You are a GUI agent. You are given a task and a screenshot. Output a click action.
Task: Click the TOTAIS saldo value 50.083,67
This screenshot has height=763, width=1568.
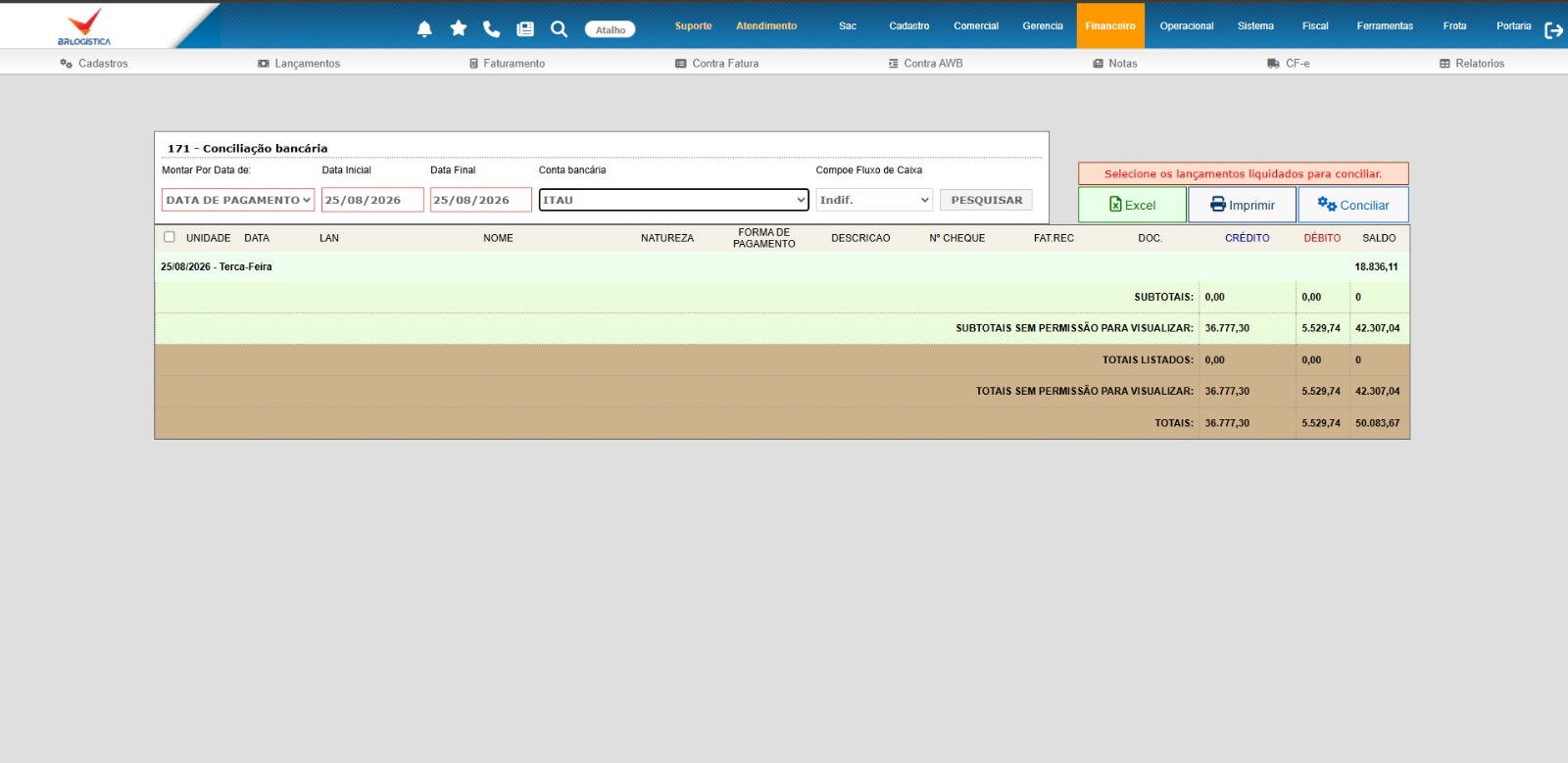click(x=1377, y=423)
